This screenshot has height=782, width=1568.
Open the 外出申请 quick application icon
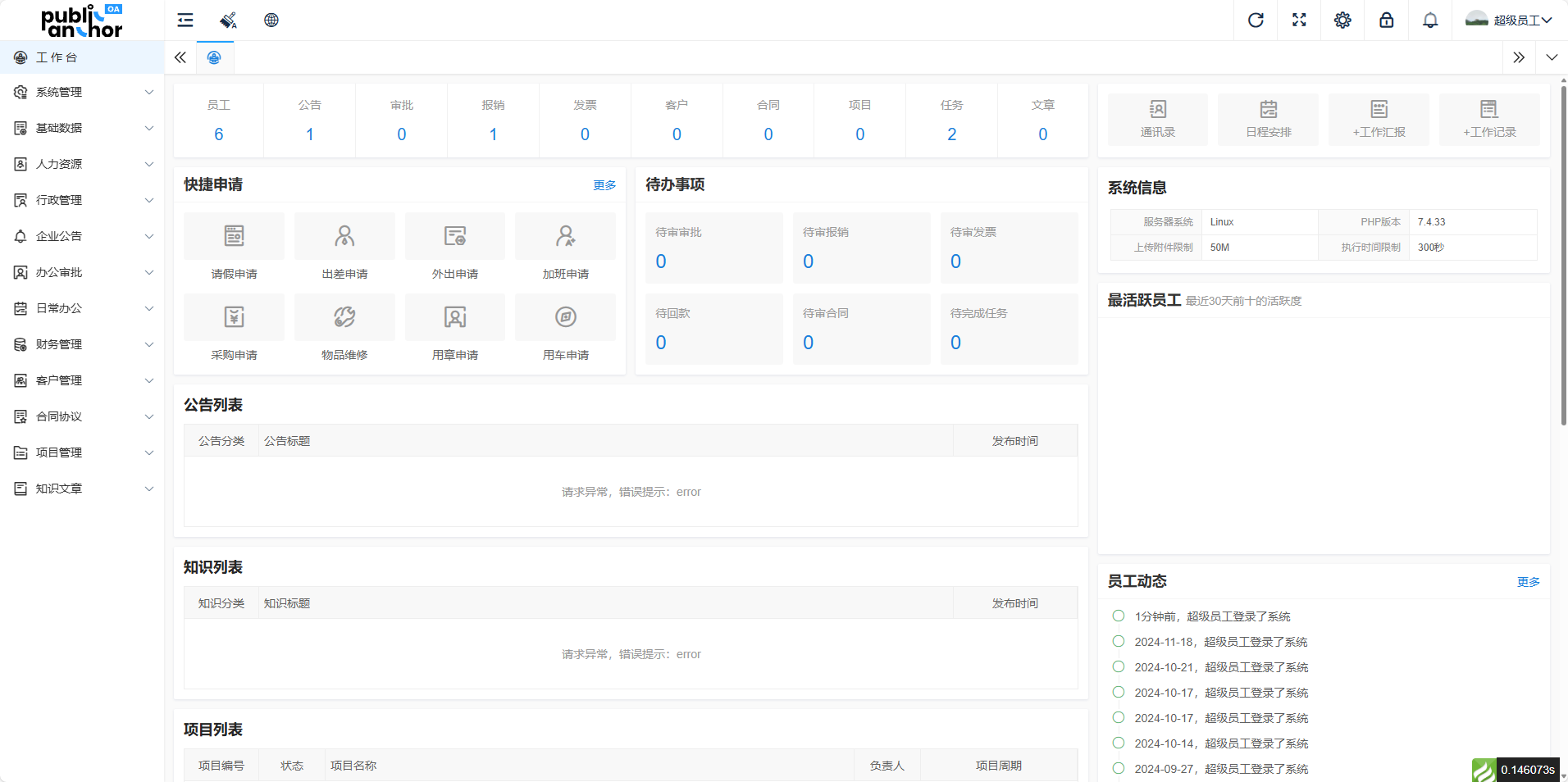[455, 236]
